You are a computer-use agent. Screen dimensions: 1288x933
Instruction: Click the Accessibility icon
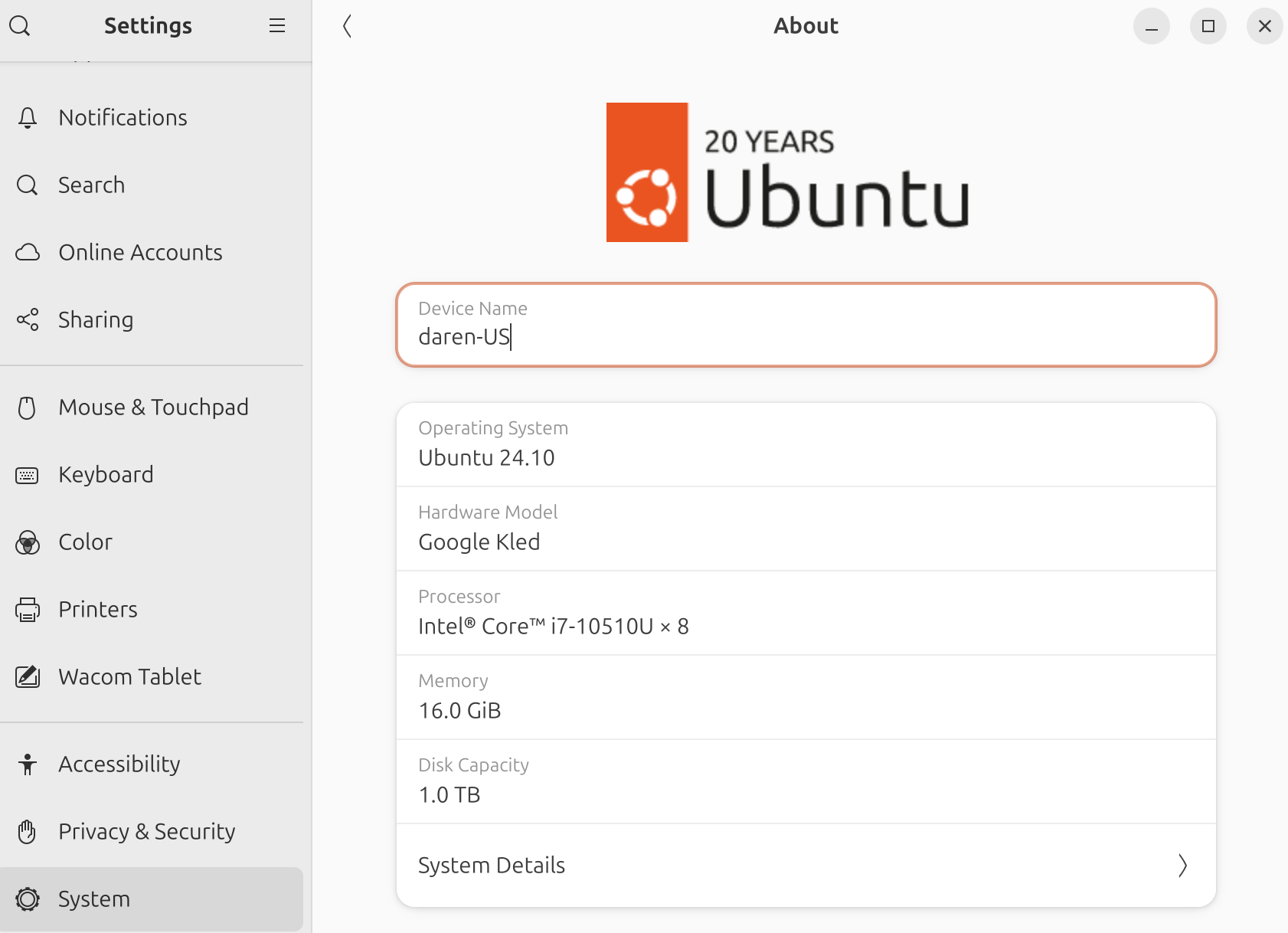click(x=28, y=764)
